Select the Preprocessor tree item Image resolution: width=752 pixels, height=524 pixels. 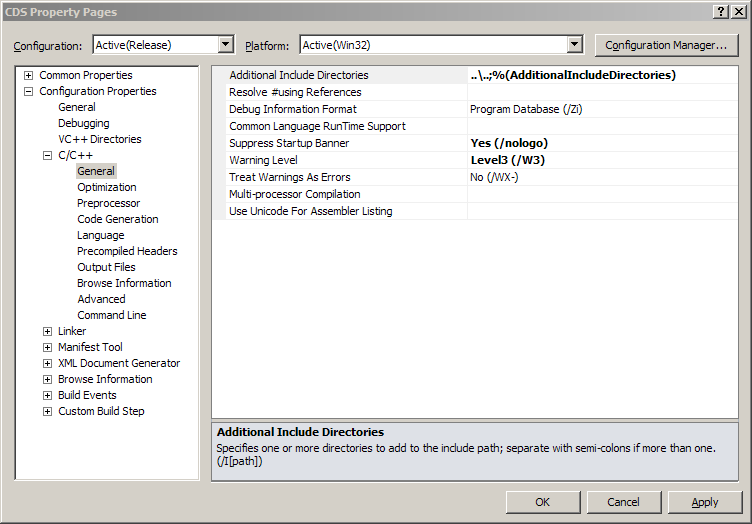tap(109, 204)
